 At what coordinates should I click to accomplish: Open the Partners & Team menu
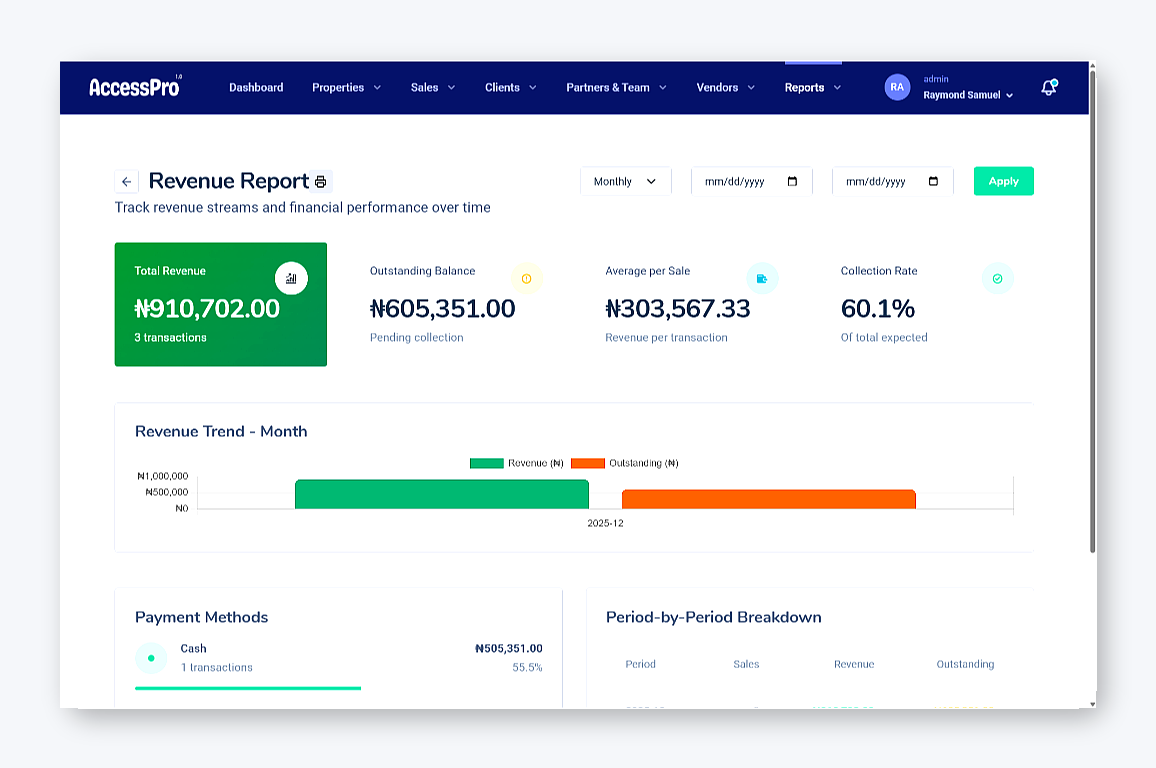[x=616, y=88]
